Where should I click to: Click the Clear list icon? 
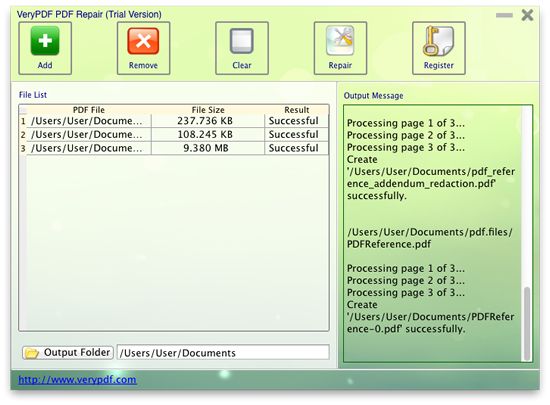pyautogui.click(x=242, y=41)
